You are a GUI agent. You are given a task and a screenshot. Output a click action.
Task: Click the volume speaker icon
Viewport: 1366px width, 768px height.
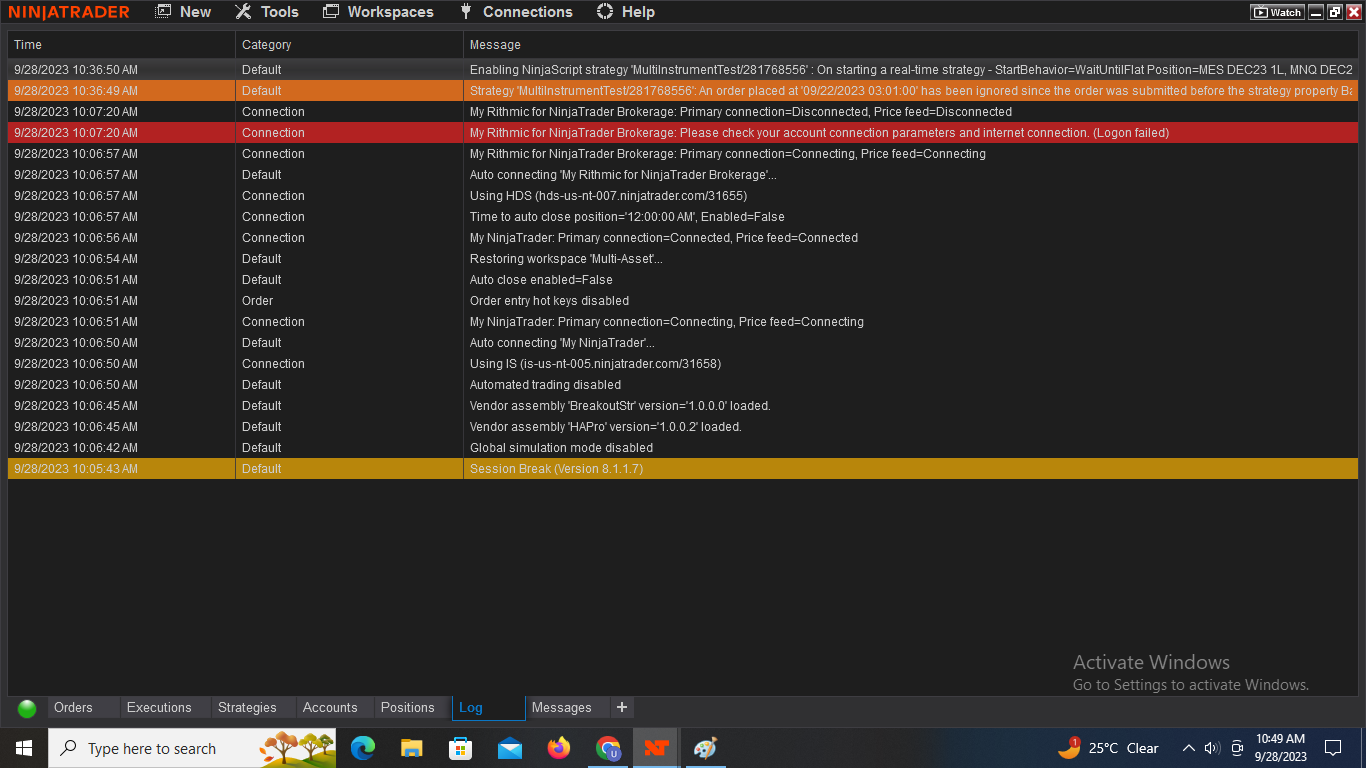coord(1212,748)
